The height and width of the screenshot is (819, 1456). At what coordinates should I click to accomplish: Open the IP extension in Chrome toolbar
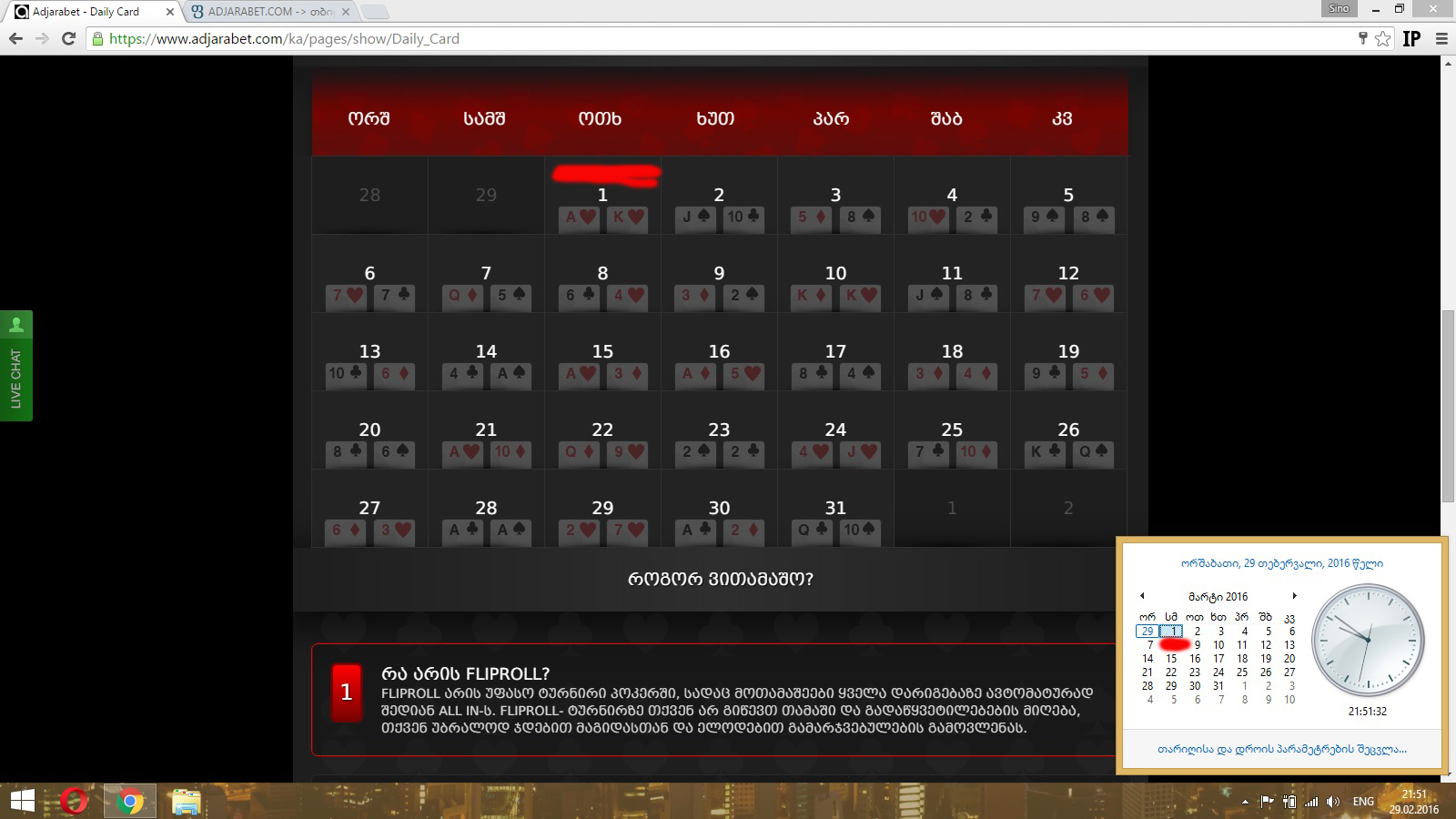pos(1411,38)
